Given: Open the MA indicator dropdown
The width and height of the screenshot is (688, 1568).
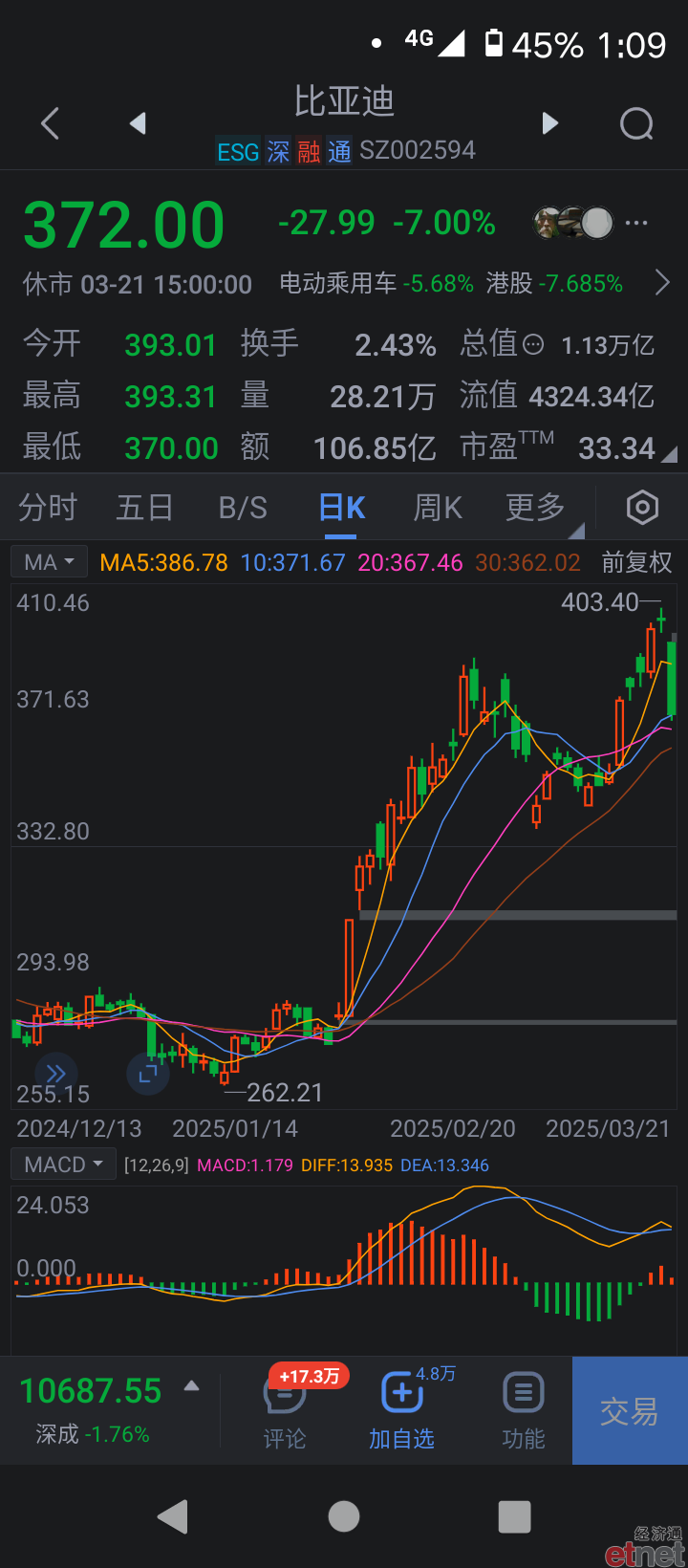Looking at the screenshot, I should click(49, 562).
